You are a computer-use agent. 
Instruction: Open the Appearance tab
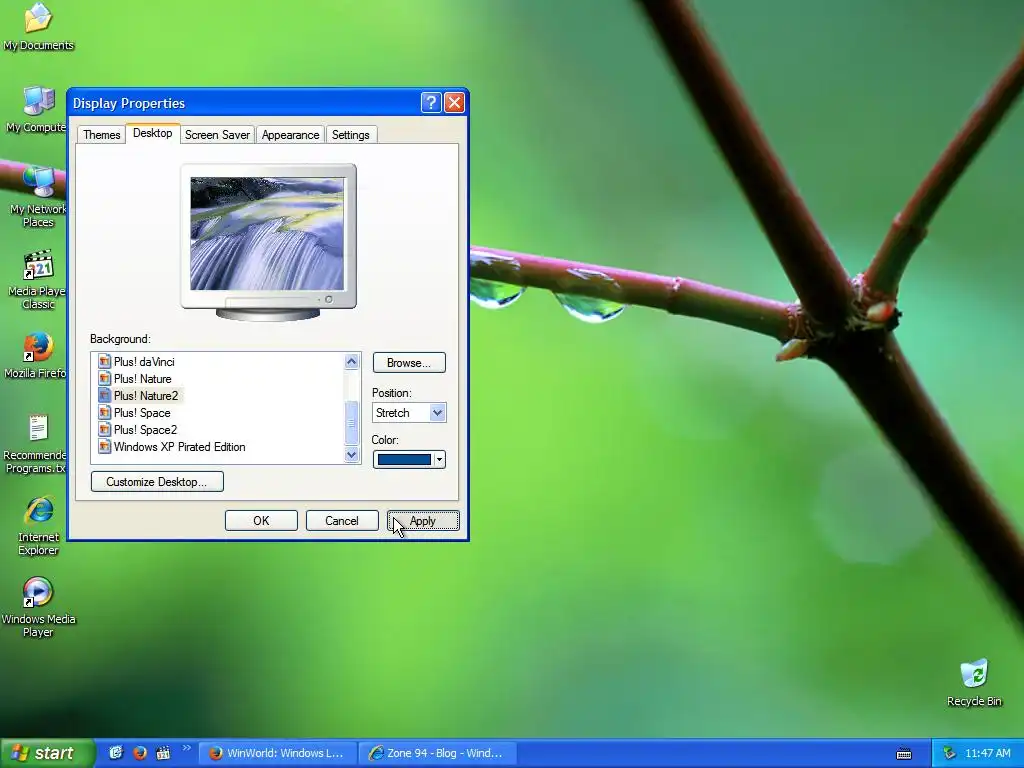[291, 135]
